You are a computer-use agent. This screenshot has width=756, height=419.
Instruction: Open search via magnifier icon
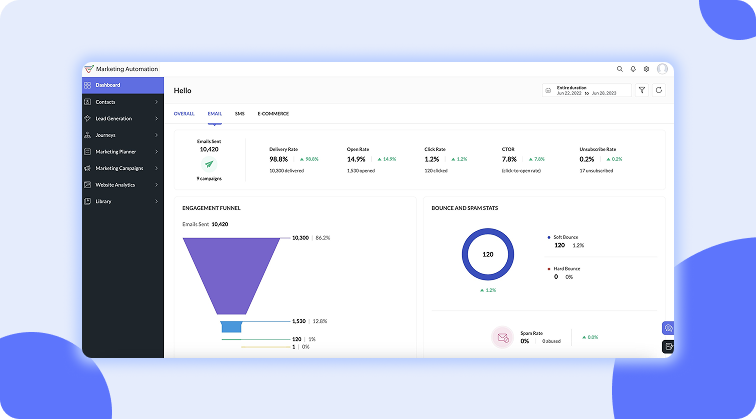click(x=620, y=69)
